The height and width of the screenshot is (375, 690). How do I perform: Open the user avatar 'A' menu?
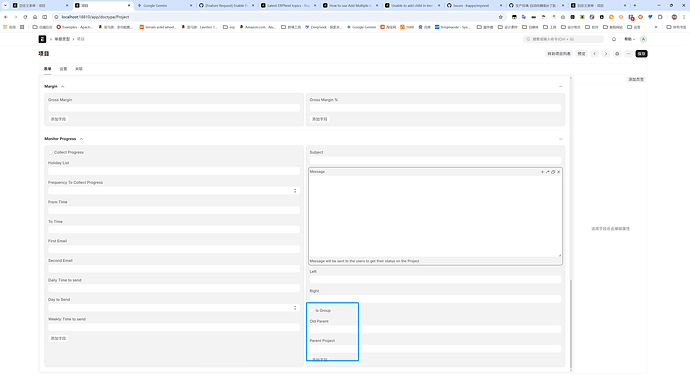point(643,39)
